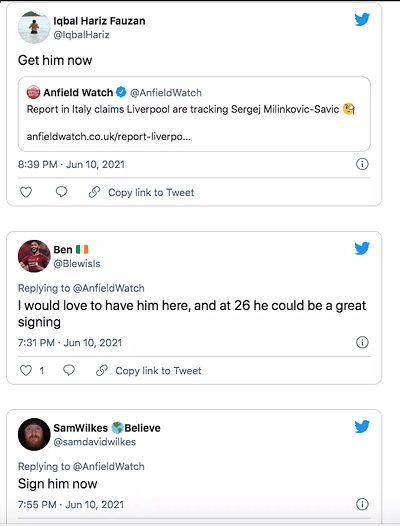This screenshot has width=400, height=526.
Task: Click the info icon beside 7:55 PM timestamp
Action: pyautogui.click(x=362, y=504)
